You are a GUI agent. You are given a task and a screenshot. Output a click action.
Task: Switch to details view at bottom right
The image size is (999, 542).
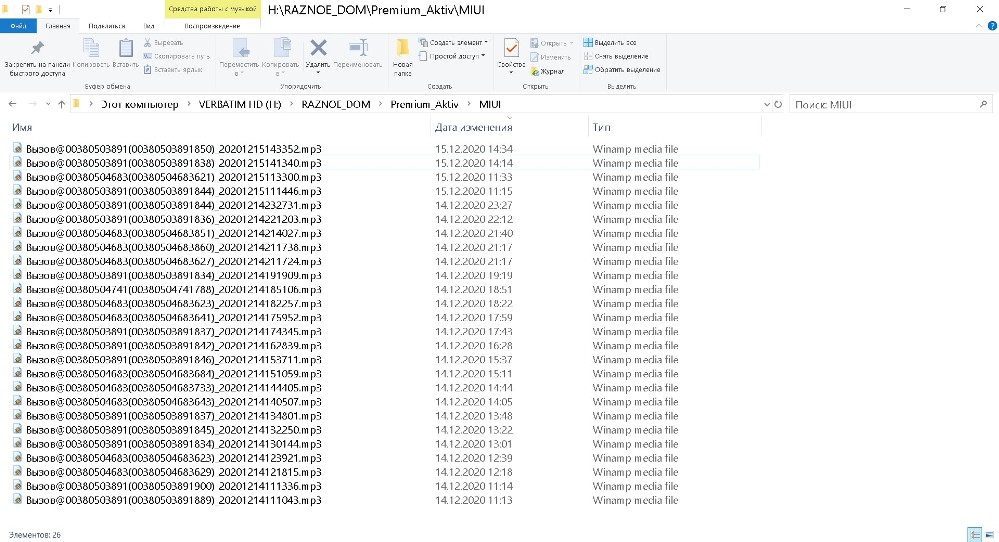974,534
